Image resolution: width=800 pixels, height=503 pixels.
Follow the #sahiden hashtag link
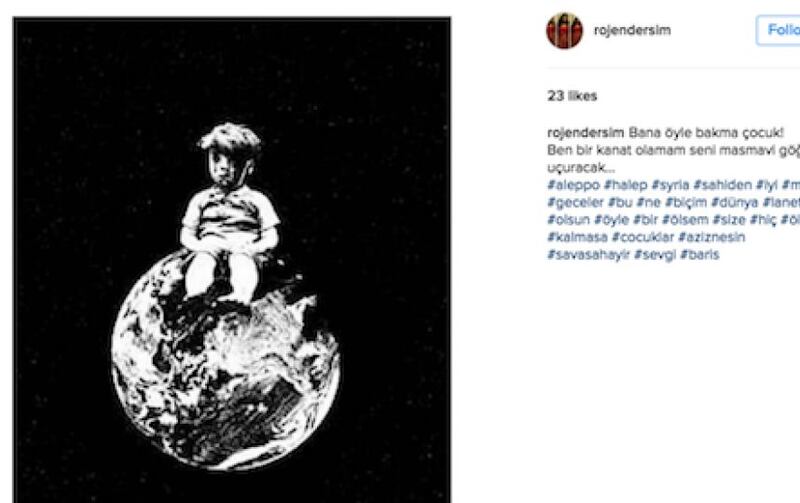(722, 185)
